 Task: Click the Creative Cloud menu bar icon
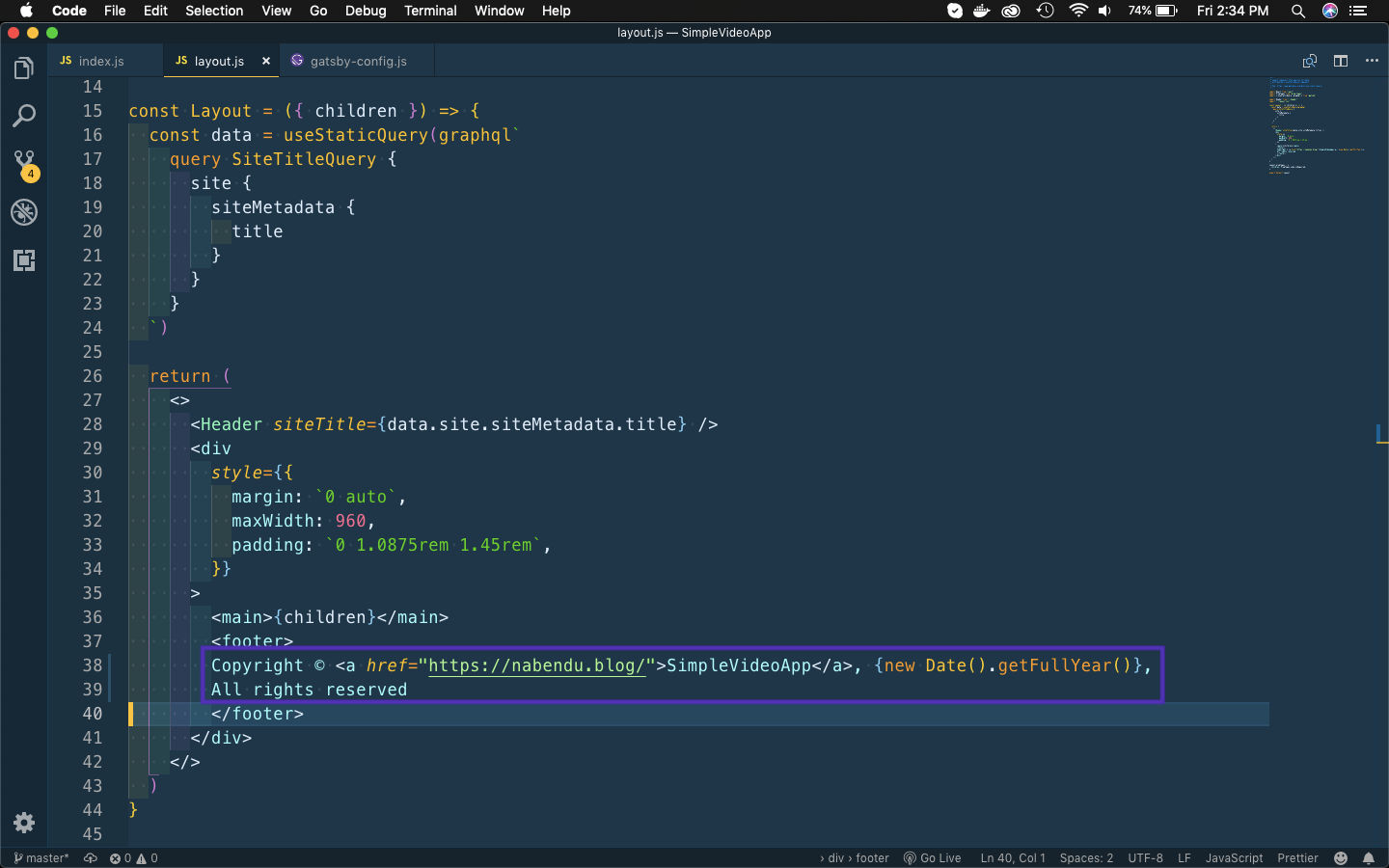pos(1011,11)
